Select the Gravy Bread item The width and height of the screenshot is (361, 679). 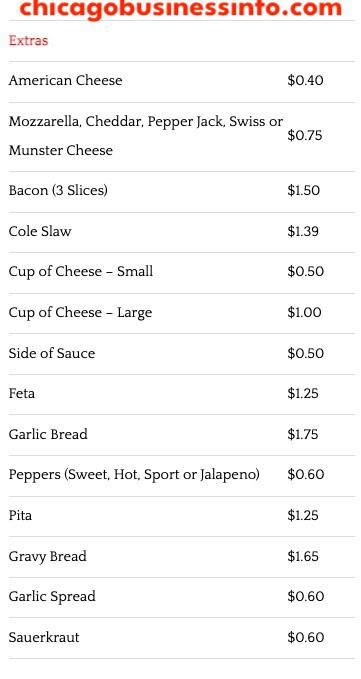point(48,556)
